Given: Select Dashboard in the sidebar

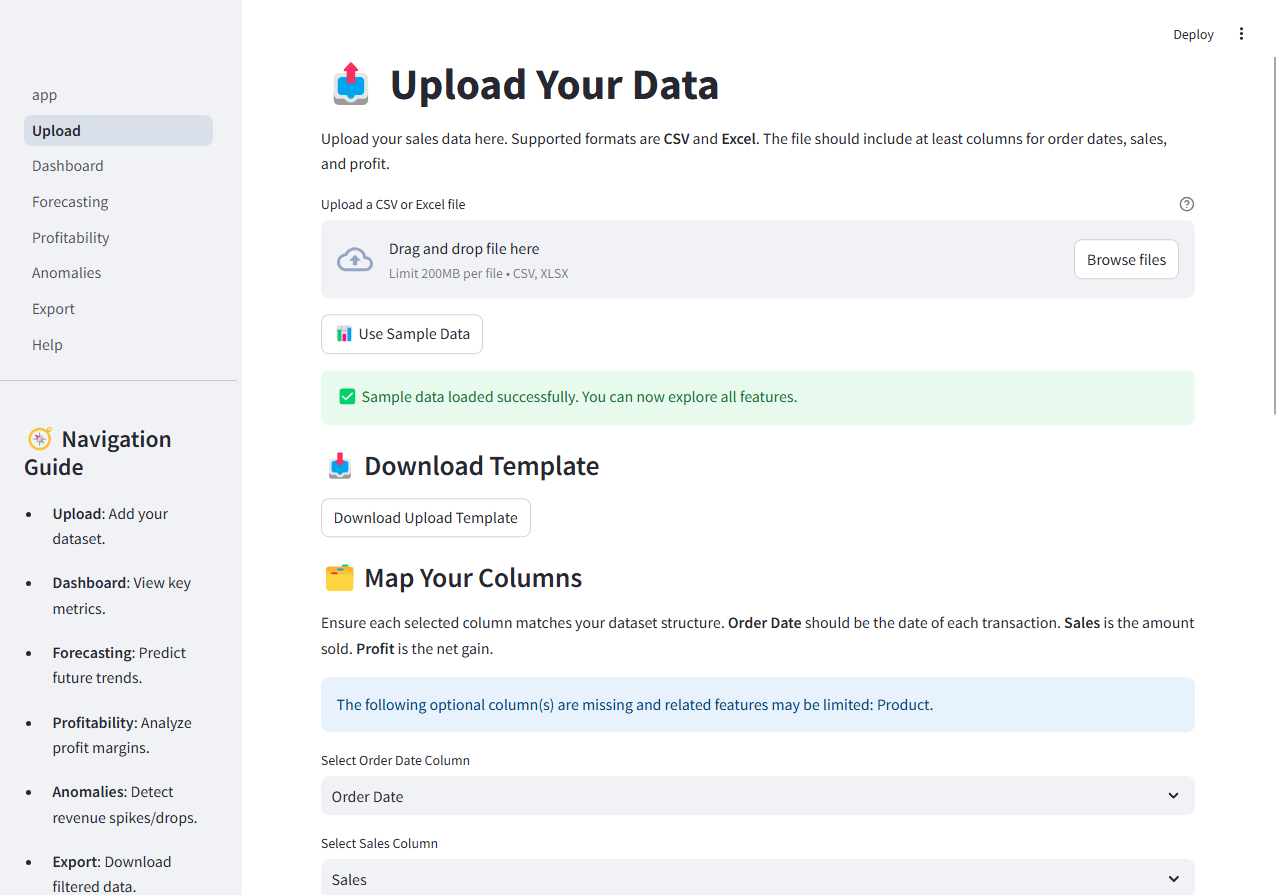Looking at the screenshot, I should click(67, 165).
